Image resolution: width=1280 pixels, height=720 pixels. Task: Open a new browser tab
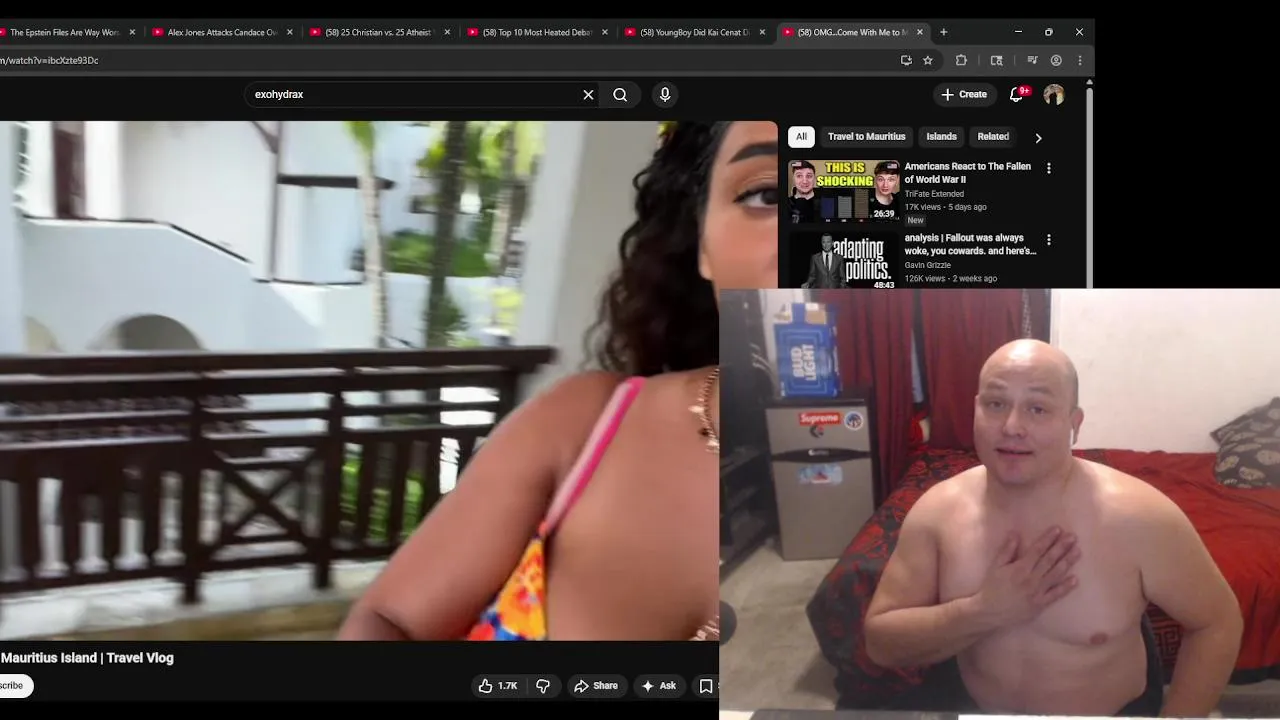click(x=943, y=32)
